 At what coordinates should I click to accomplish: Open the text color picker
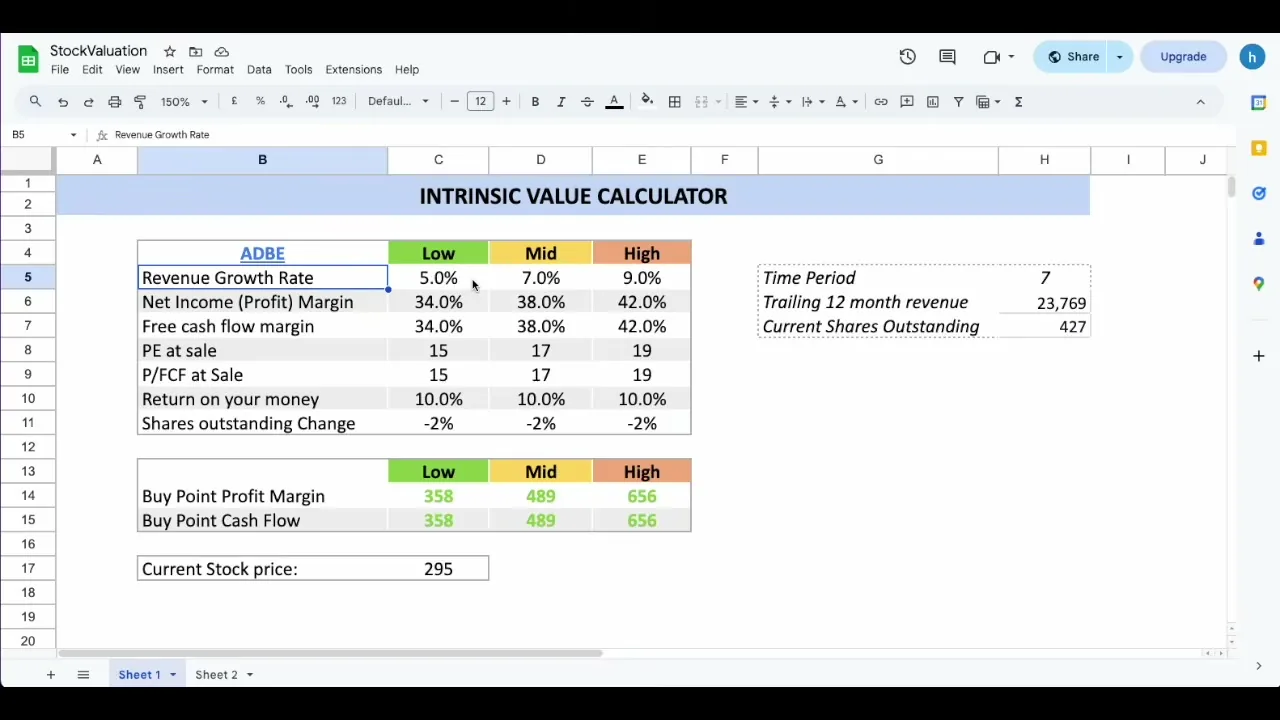[x=614, y=101]
